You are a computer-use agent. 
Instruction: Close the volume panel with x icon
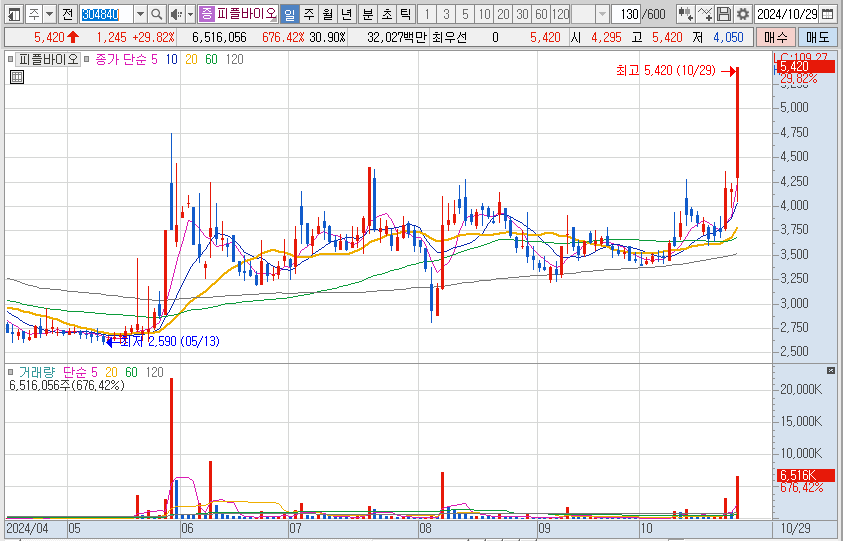[x=831, y=371]
